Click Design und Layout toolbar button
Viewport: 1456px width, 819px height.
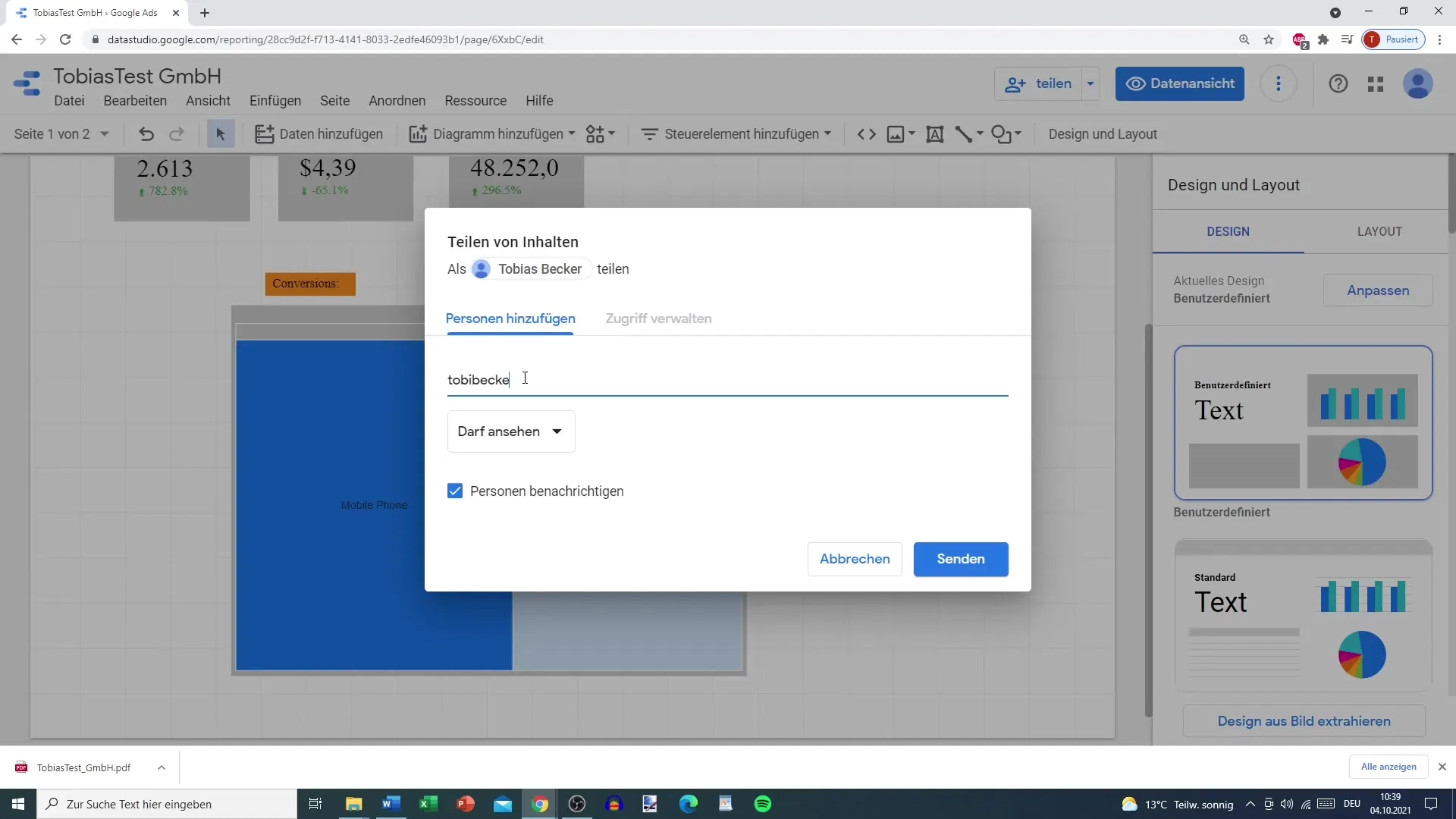(x=1103, y=134)
